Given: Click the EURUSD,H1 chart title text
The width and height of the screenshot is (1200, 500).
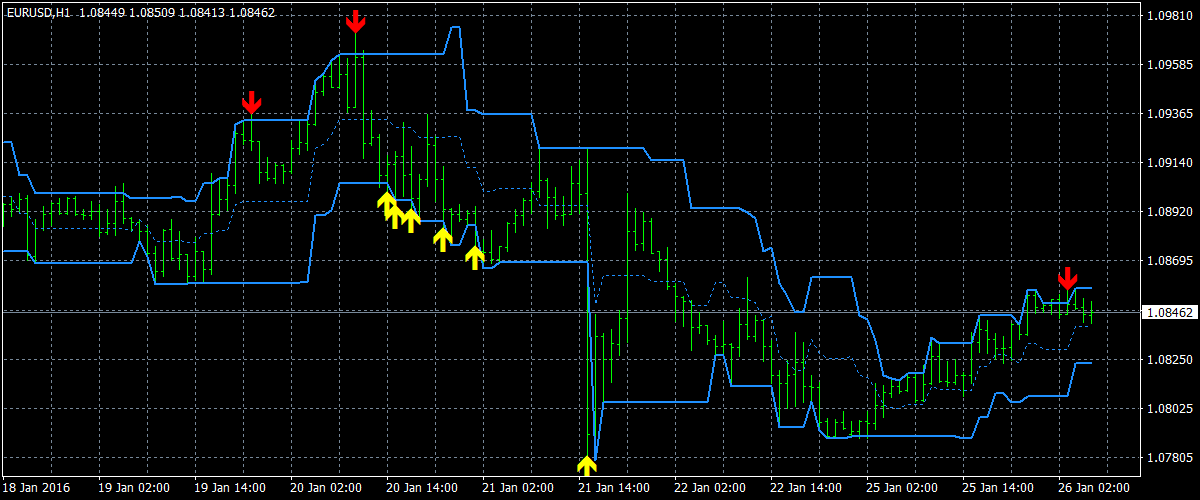Looking at the screenshot, I should pos(37,13).
